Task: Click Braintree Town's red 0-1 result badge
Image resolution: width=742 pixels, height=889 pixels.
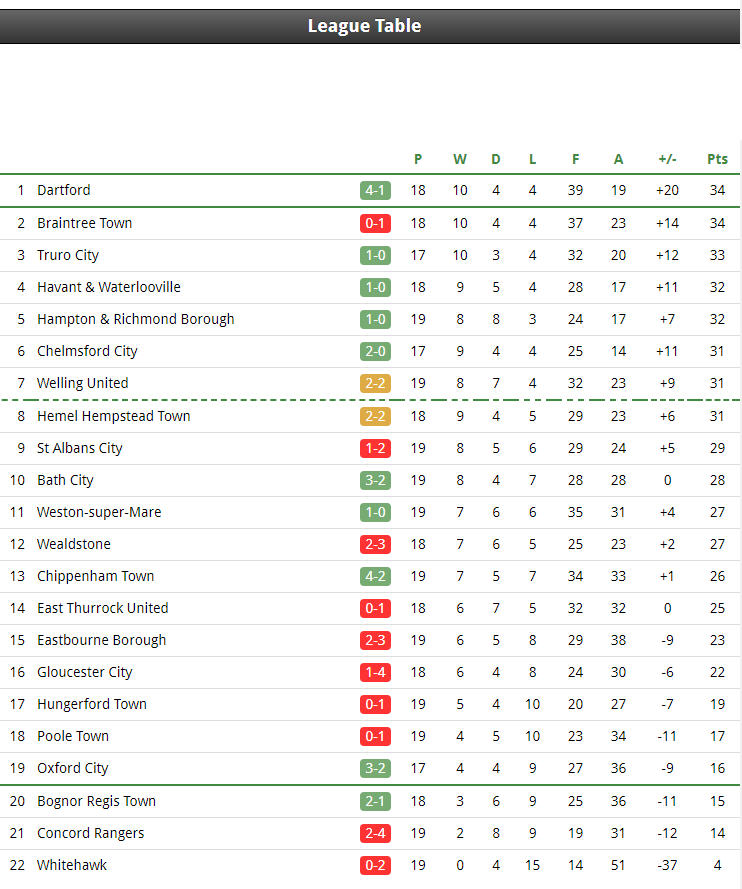Action: 375,223
